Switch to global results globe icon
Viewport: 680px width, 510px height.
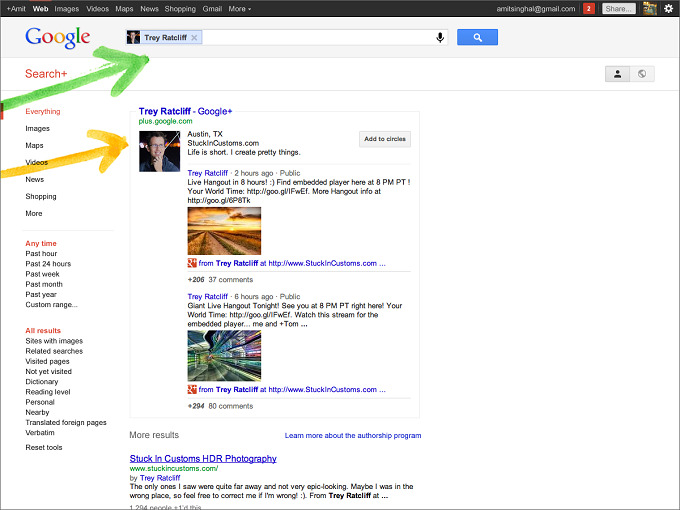642,74
